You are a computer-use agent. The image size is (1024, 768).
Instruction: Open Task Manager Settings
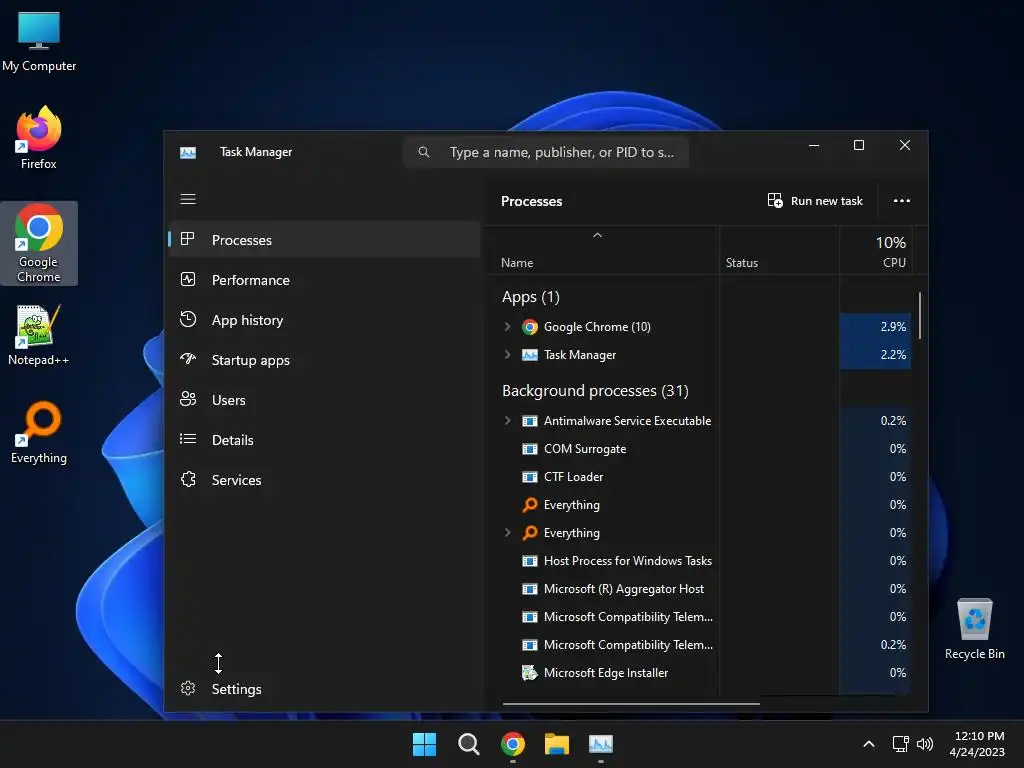[x=325, y=689]
